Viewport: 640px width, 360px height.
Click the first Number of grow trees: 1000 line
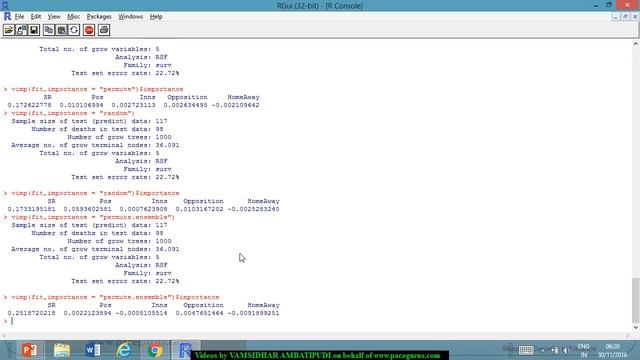coord(119,137)
